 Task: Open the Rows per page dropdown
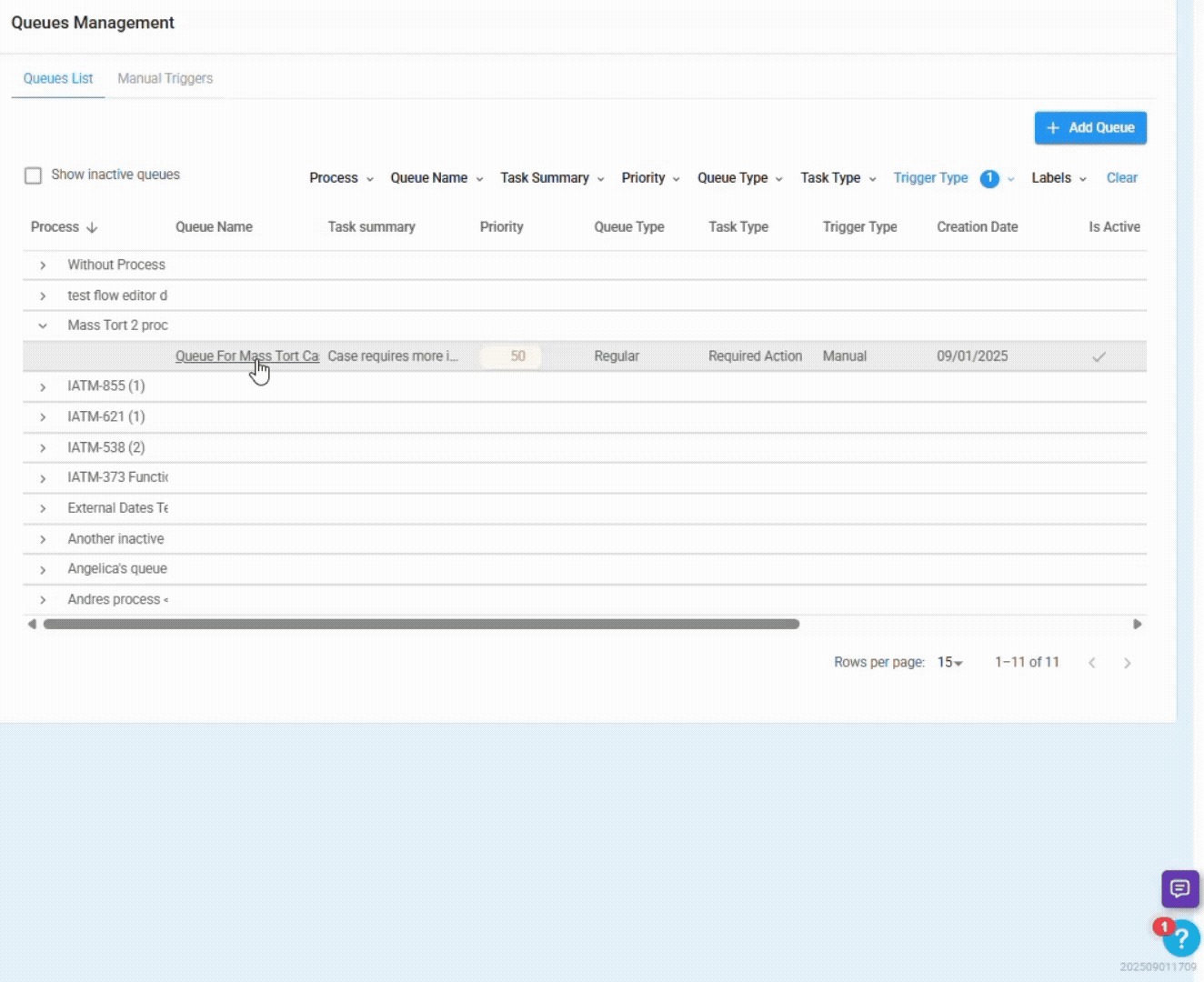coord(949,663)
